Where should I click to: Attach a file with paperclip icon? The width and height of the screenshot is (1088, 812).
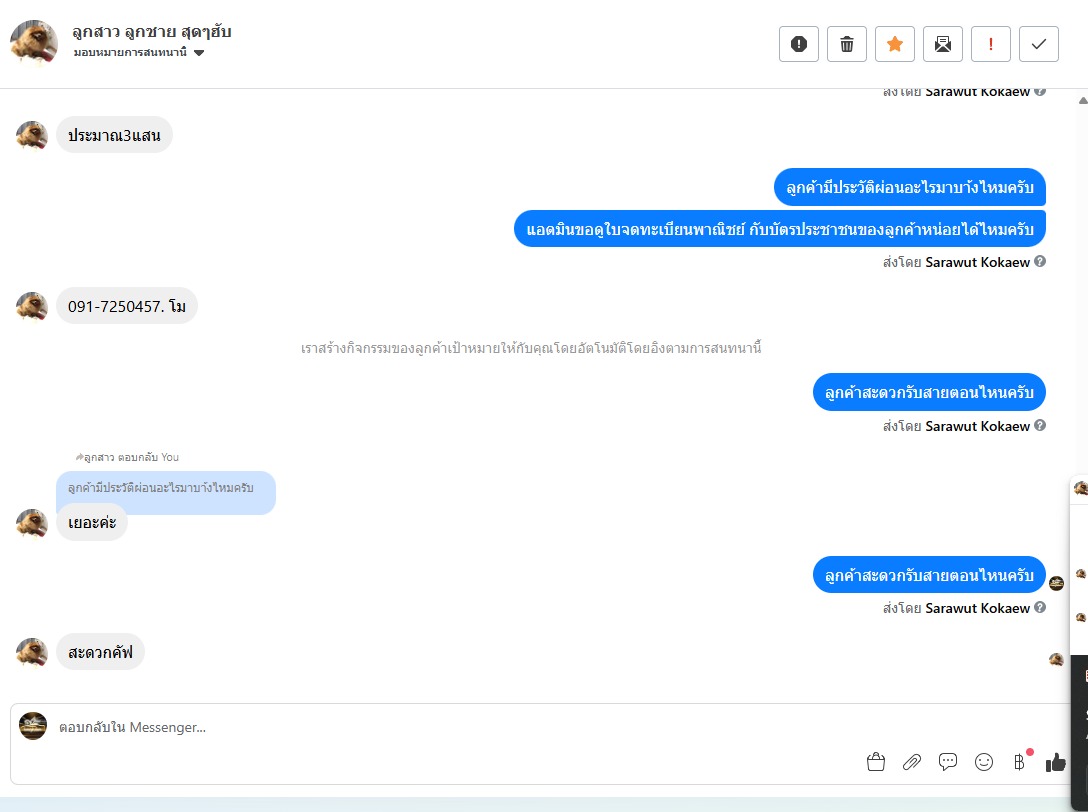tap(912, 762)
